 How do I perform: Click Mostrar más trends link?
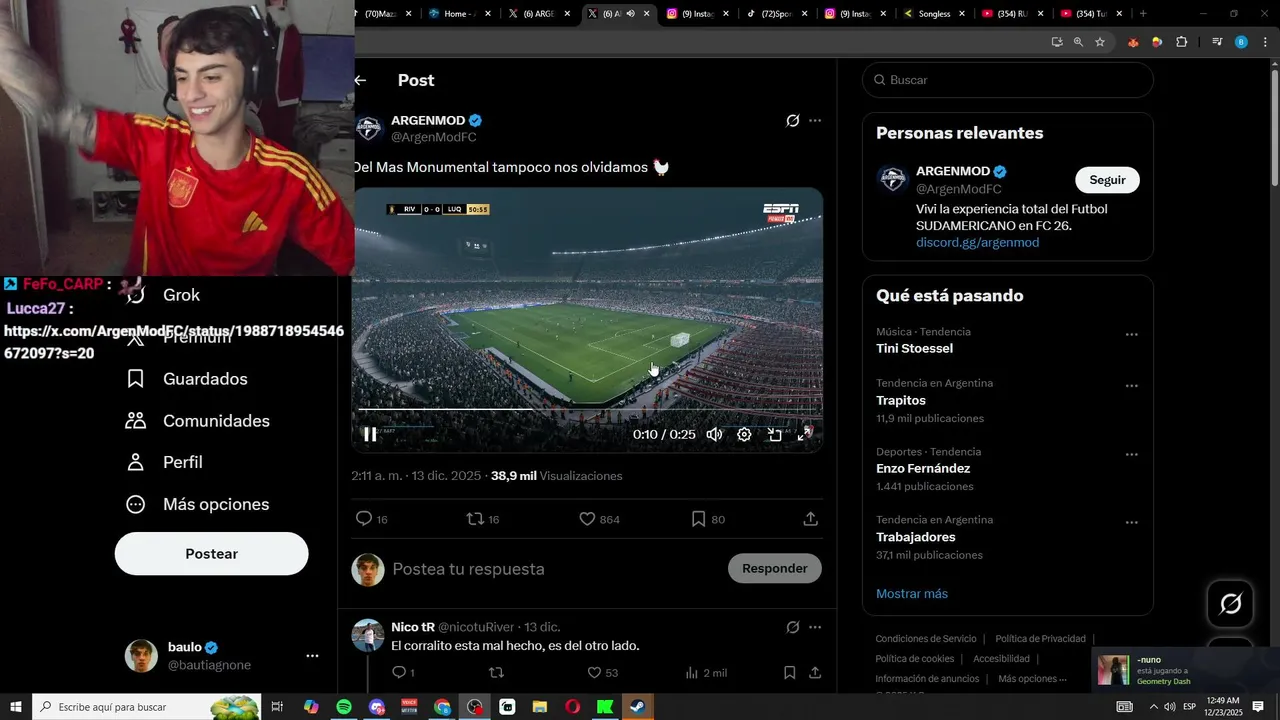pyautogui.click(x=912, y=594)
